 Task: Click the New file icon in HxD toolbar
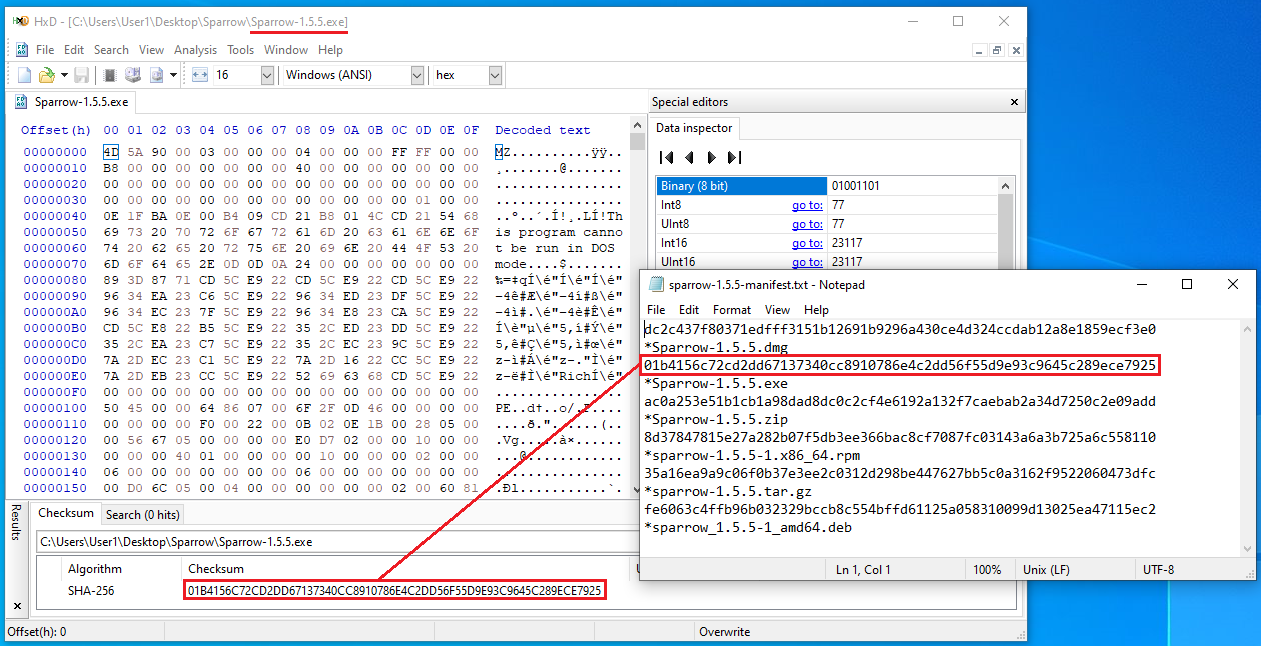point(24,75)
